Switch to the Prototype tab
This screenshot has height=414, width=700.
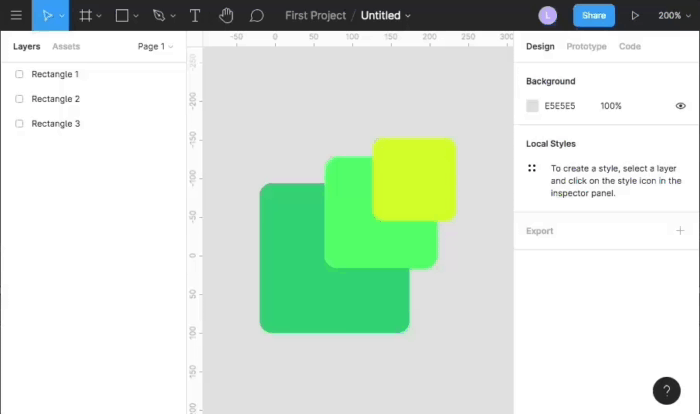point(586,47)
